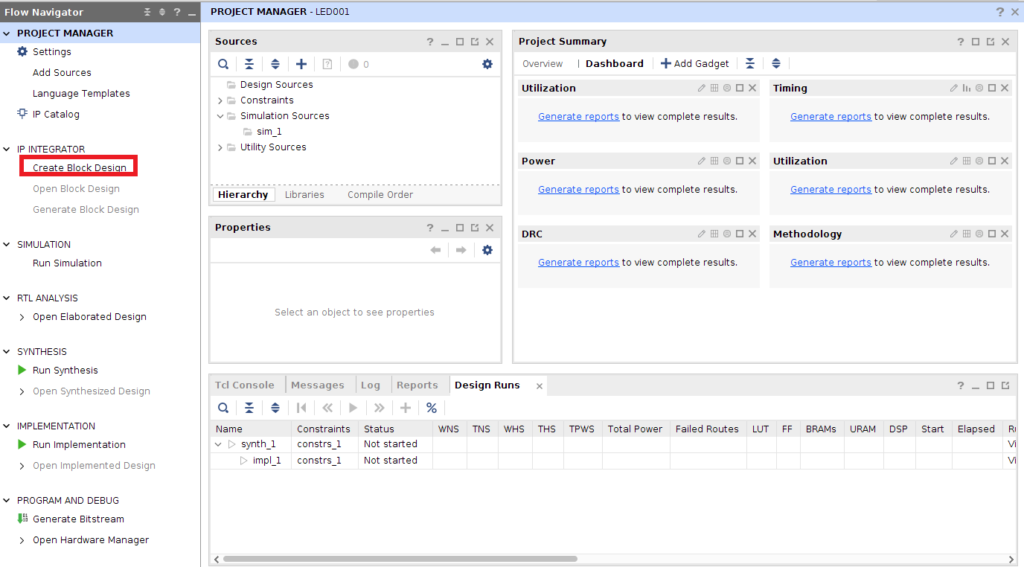Collapse the Simulation Sources folder
This screenshot has height=567, width=1024.
[x=220, y=116]
